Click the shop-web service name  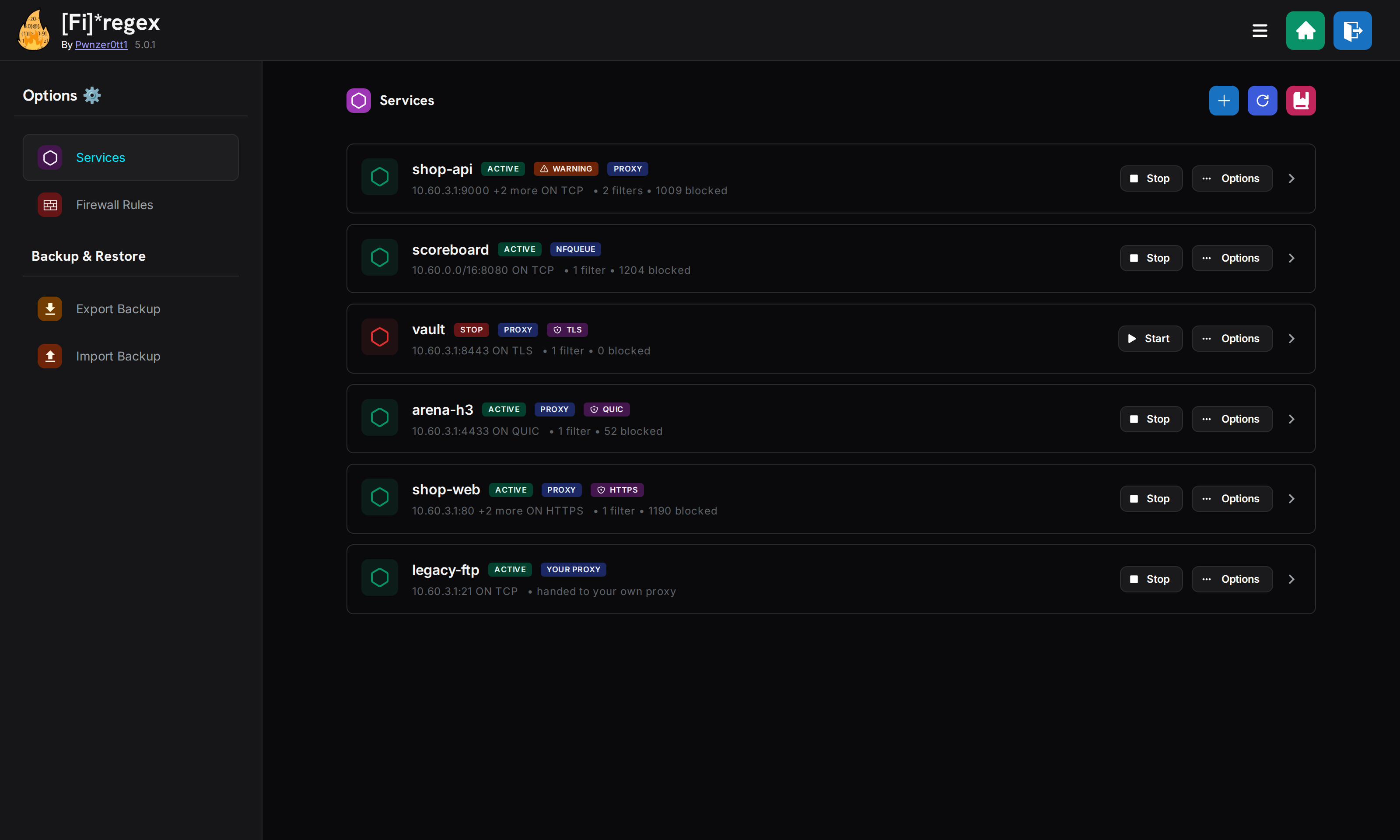click(x=446, y=490)
